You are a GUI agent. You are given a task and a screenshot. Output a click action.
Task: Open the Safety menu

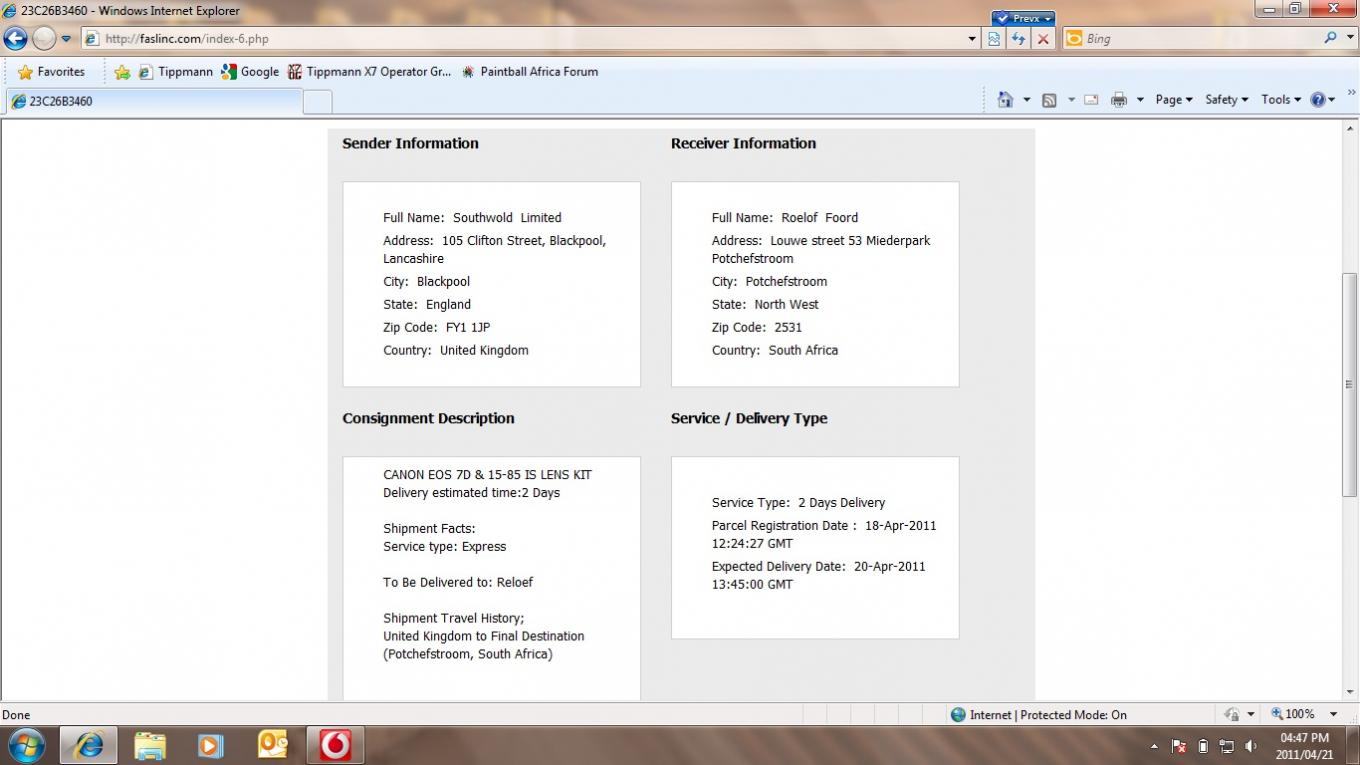1227,100
